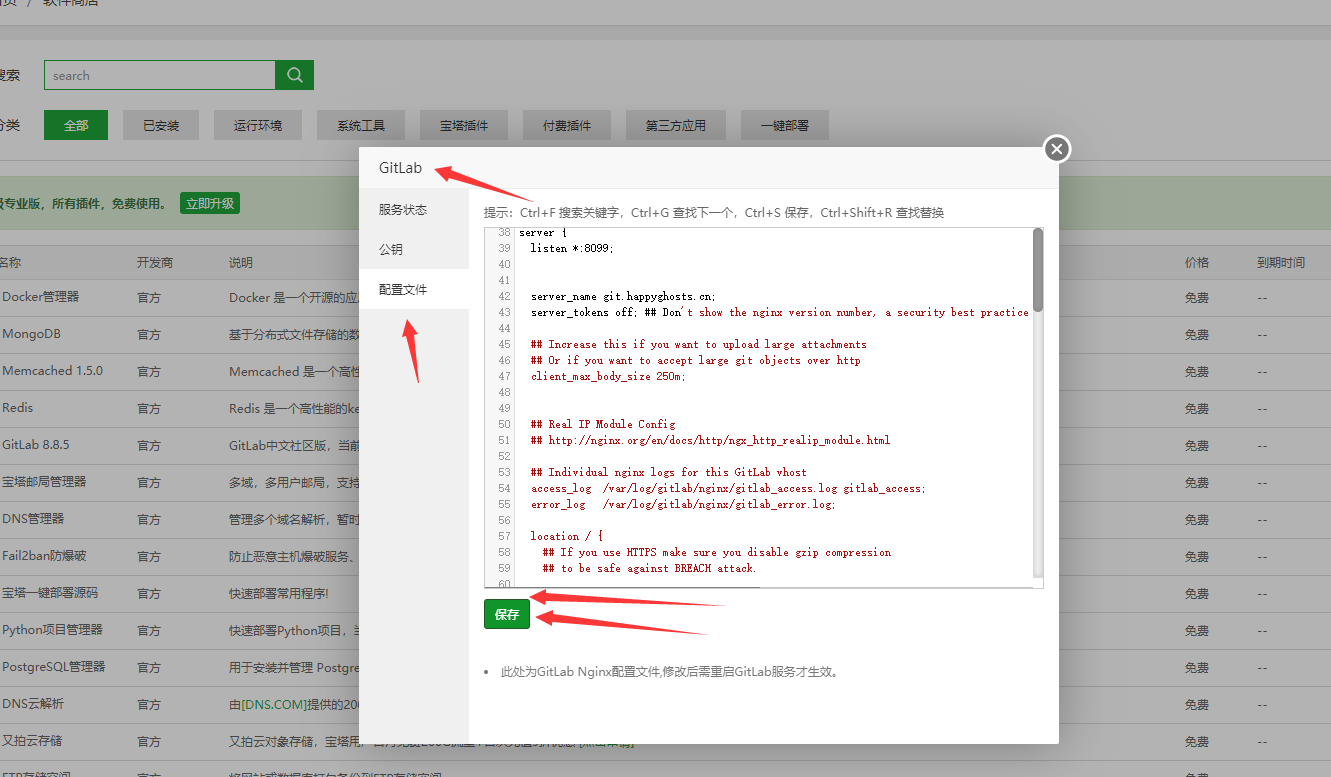Browse 宝塔插件 plugins
The width and height of the screenshot is (1331, 777).
pyautogui.click(x=463, y=125)
